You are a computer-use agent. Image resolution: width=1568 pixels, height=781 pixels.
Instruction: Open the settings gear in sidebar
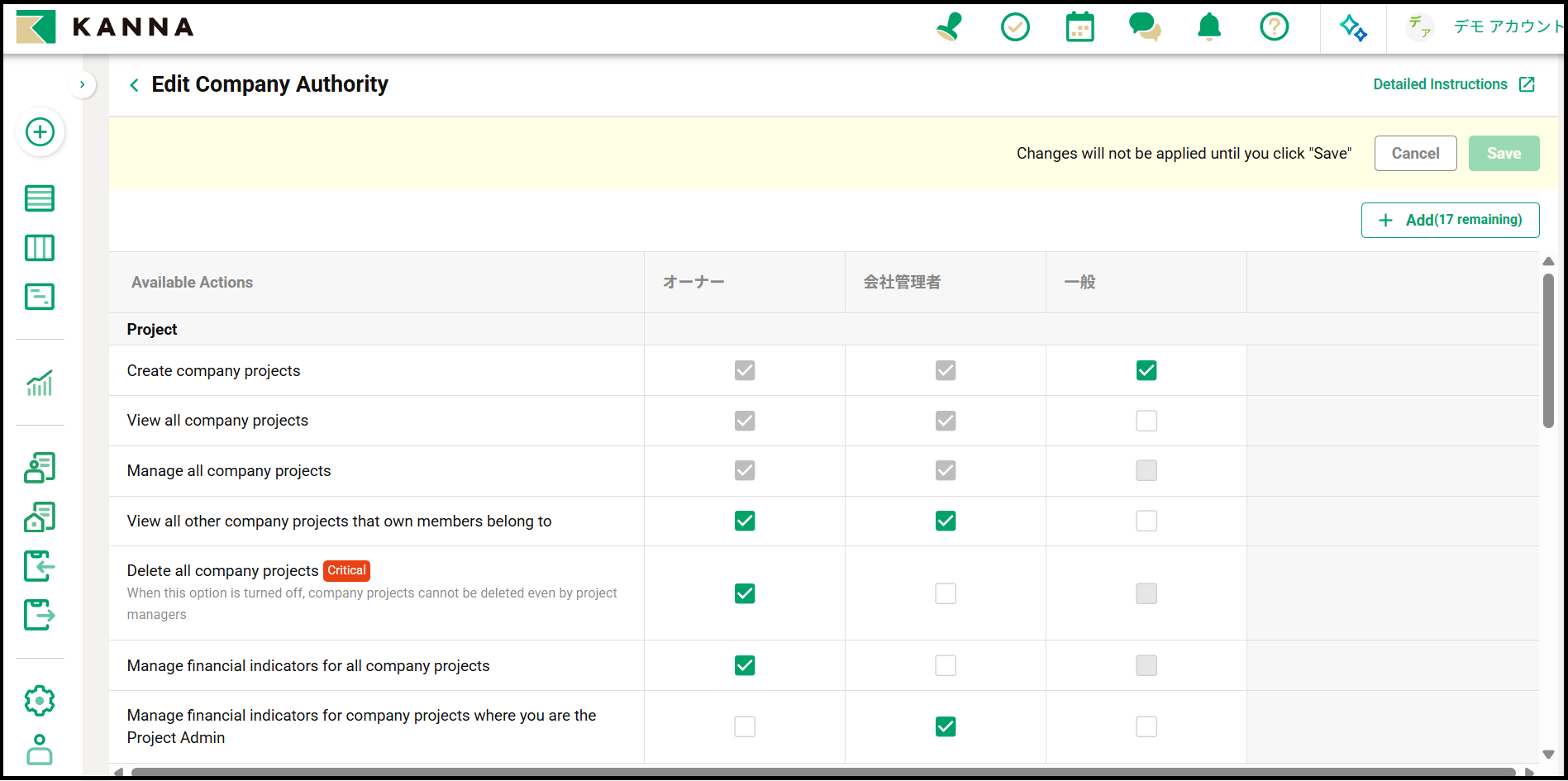pyautogui.click(x=40, y=701)
